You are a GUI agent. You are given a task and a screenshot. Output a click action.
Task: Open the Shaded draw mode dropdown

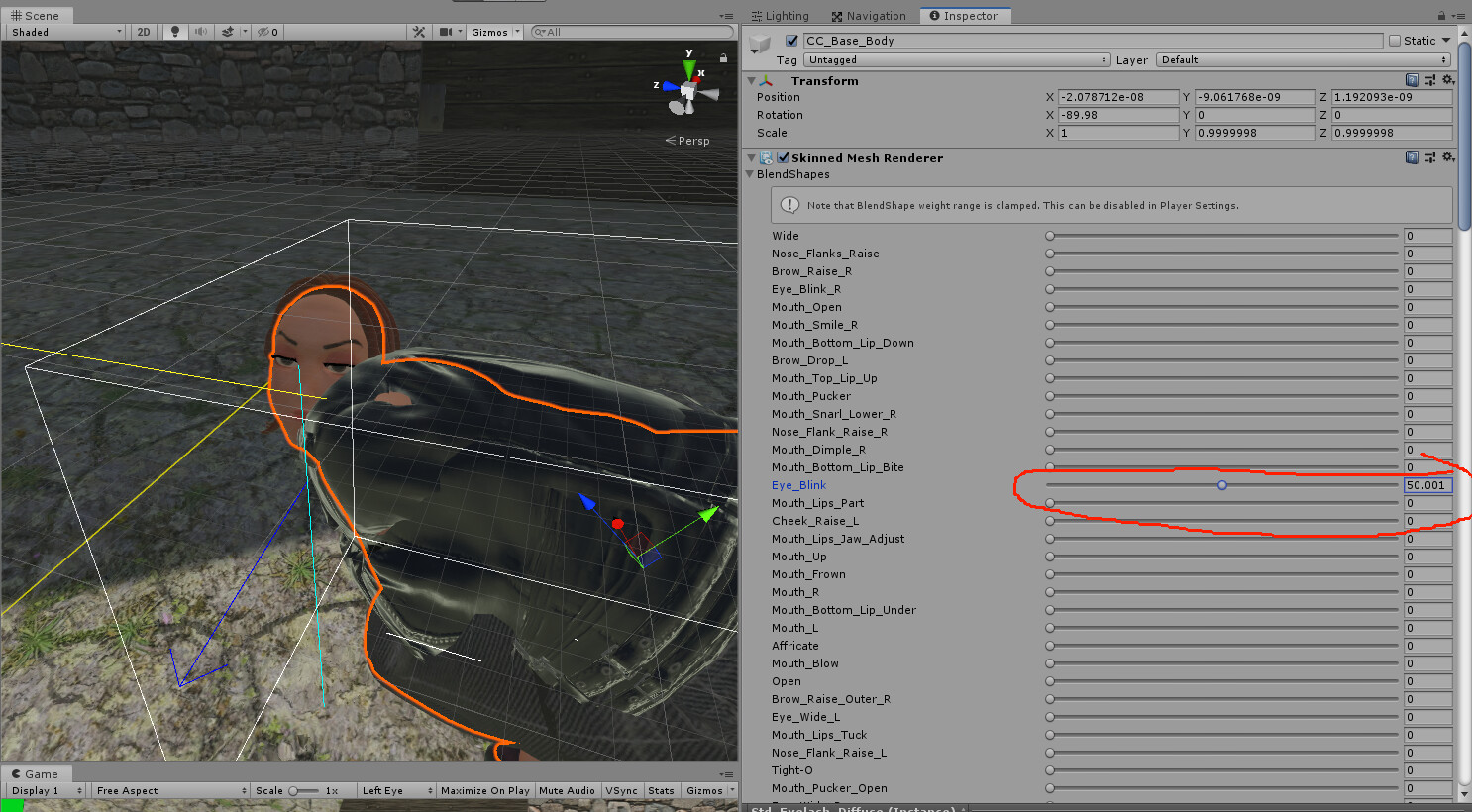63,32
